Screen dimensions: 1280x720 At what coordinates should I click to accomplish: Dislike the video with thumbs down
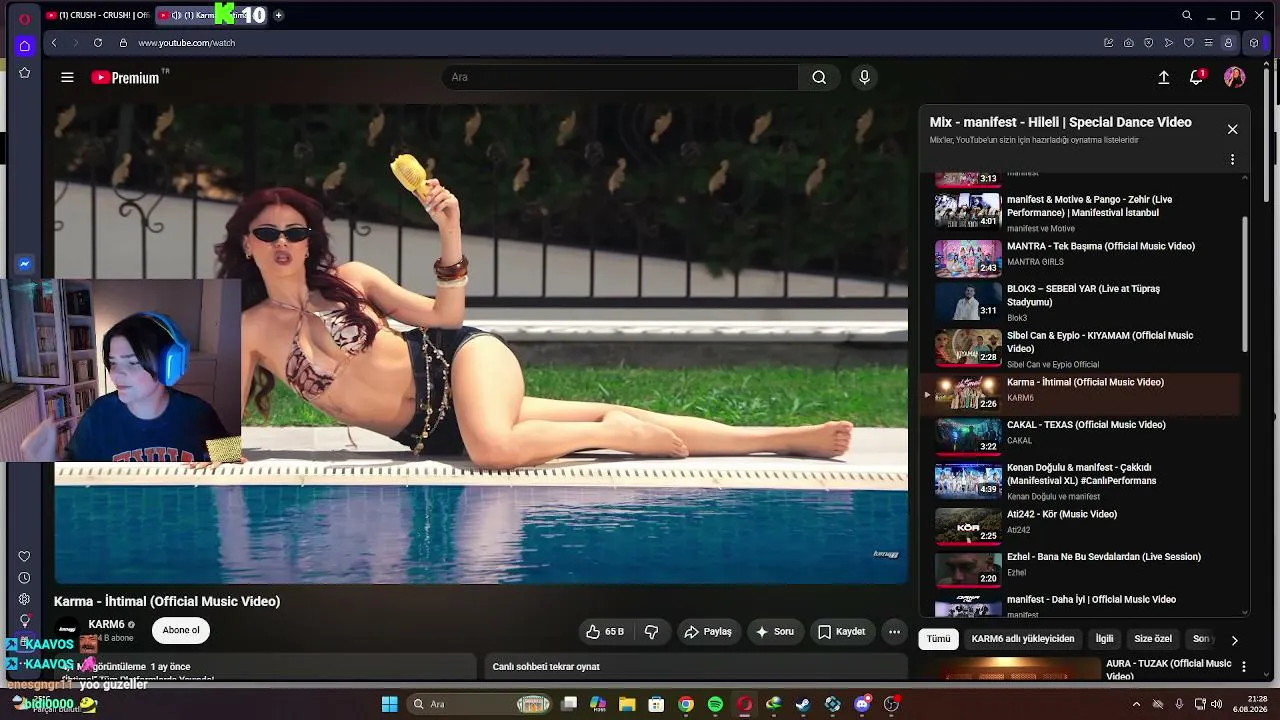(x=652, y=631)
